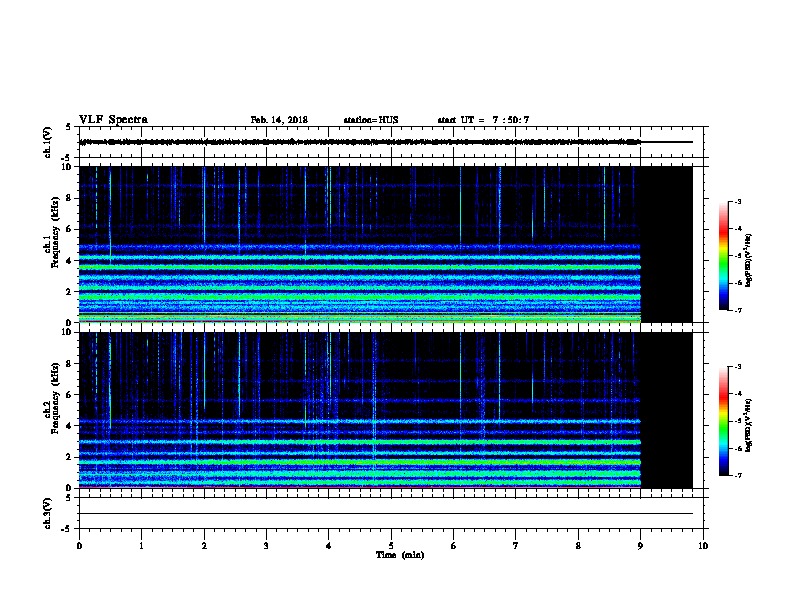
Task: Click the "Time (min)" x-axis label
Action: (x=400, y=555)
